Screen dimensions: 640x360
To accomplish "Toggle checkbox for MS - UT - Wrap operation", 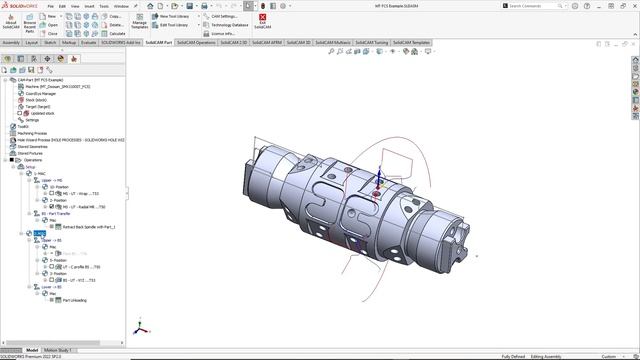I will click(x=51, y=193).
